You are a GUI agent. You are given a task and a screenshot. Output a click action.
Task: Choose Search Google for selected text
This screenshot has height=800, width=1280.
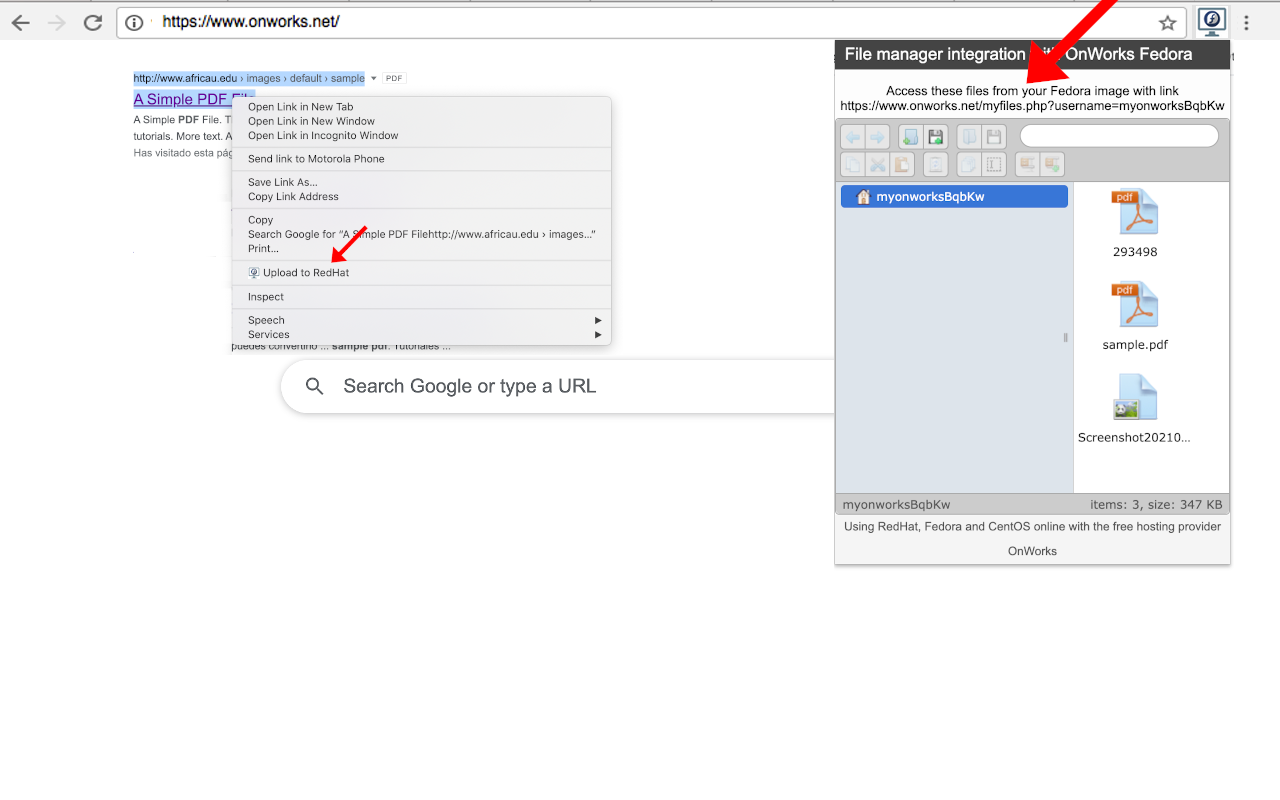(x=421, y=234)
